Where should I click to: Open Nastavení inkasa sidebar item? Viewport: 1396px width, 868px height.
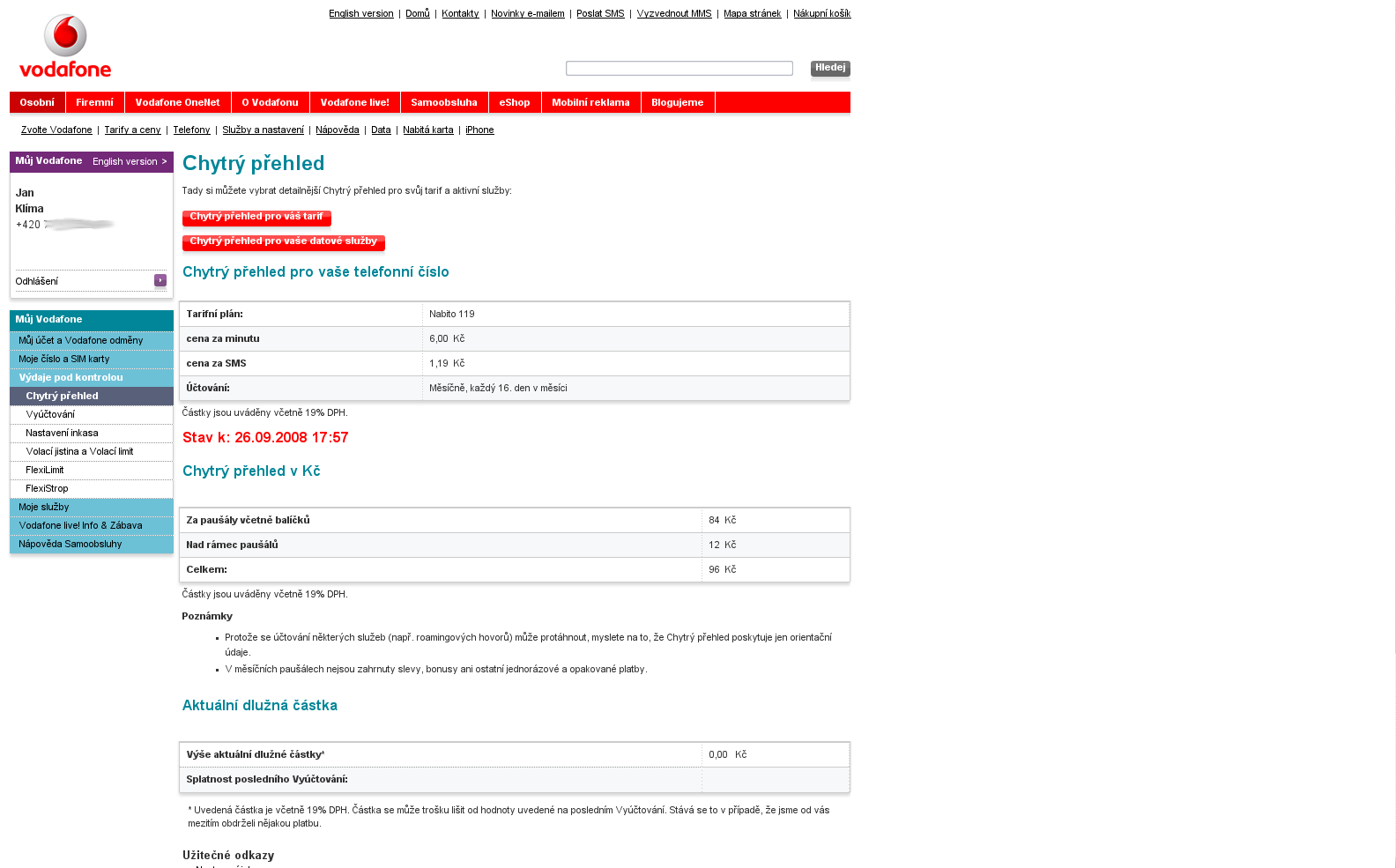click(x=92, y=433)
